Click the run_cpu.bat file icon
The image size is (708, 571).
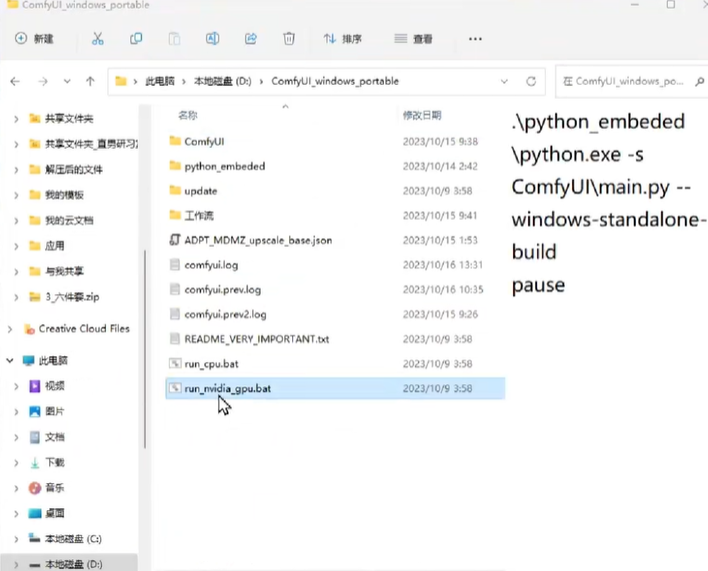tap(175, 363)
